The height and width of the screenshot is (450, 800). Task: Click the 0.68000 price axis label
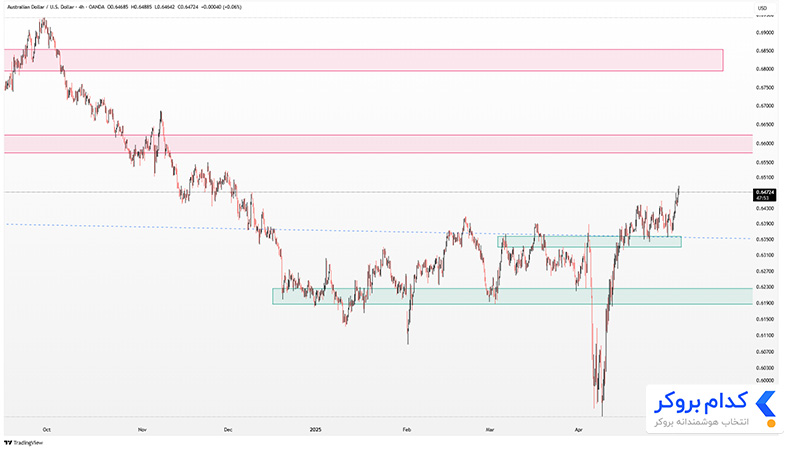tap(765, 69)
